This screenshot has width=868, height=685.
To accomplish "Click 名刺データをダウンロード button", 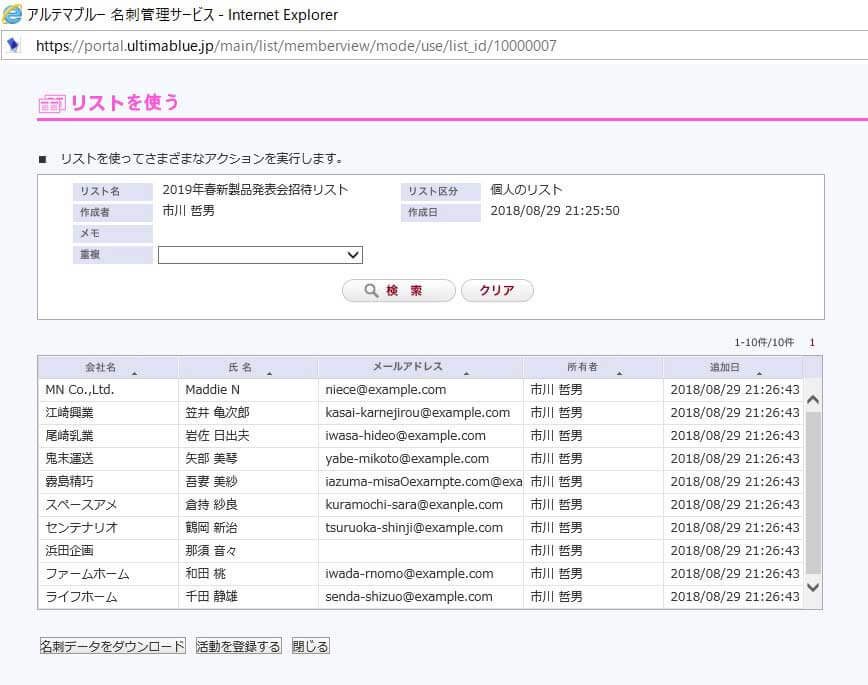I will tap(112, 646).
